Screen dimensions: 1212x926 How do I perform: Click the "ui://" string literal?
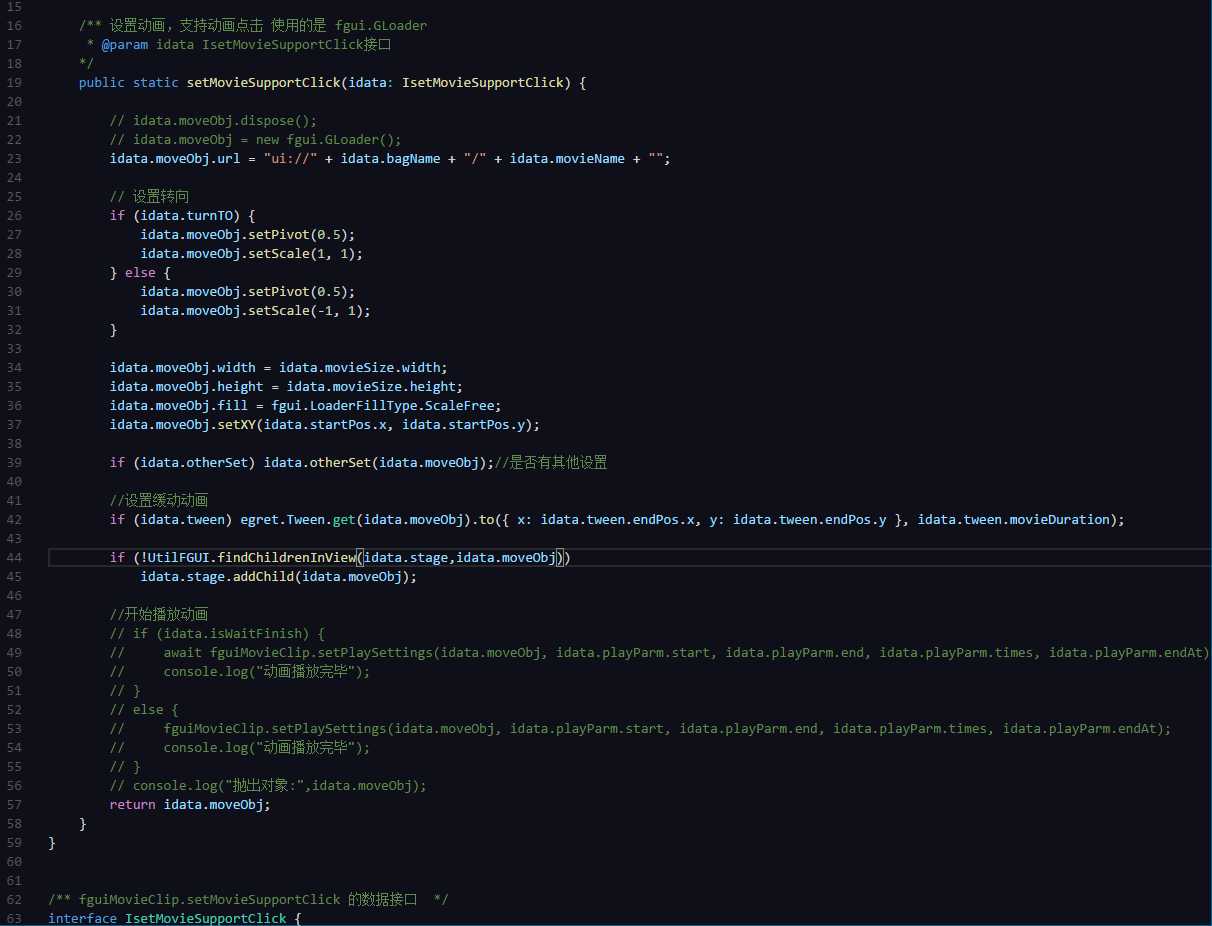[x=291, y=158]
